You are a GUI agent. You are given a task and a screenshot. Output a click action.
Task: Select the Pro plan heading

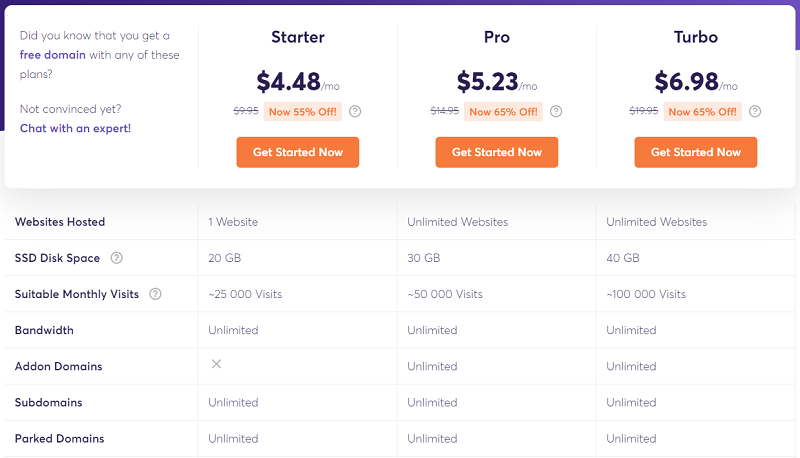click(x=497, y=37)
